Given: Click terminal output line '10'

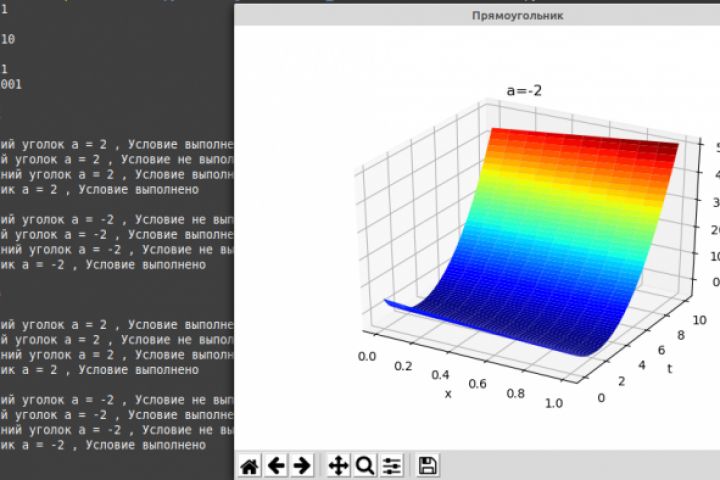Looking at the screenshot, I should pyautogui.click(x=7, y=40).
